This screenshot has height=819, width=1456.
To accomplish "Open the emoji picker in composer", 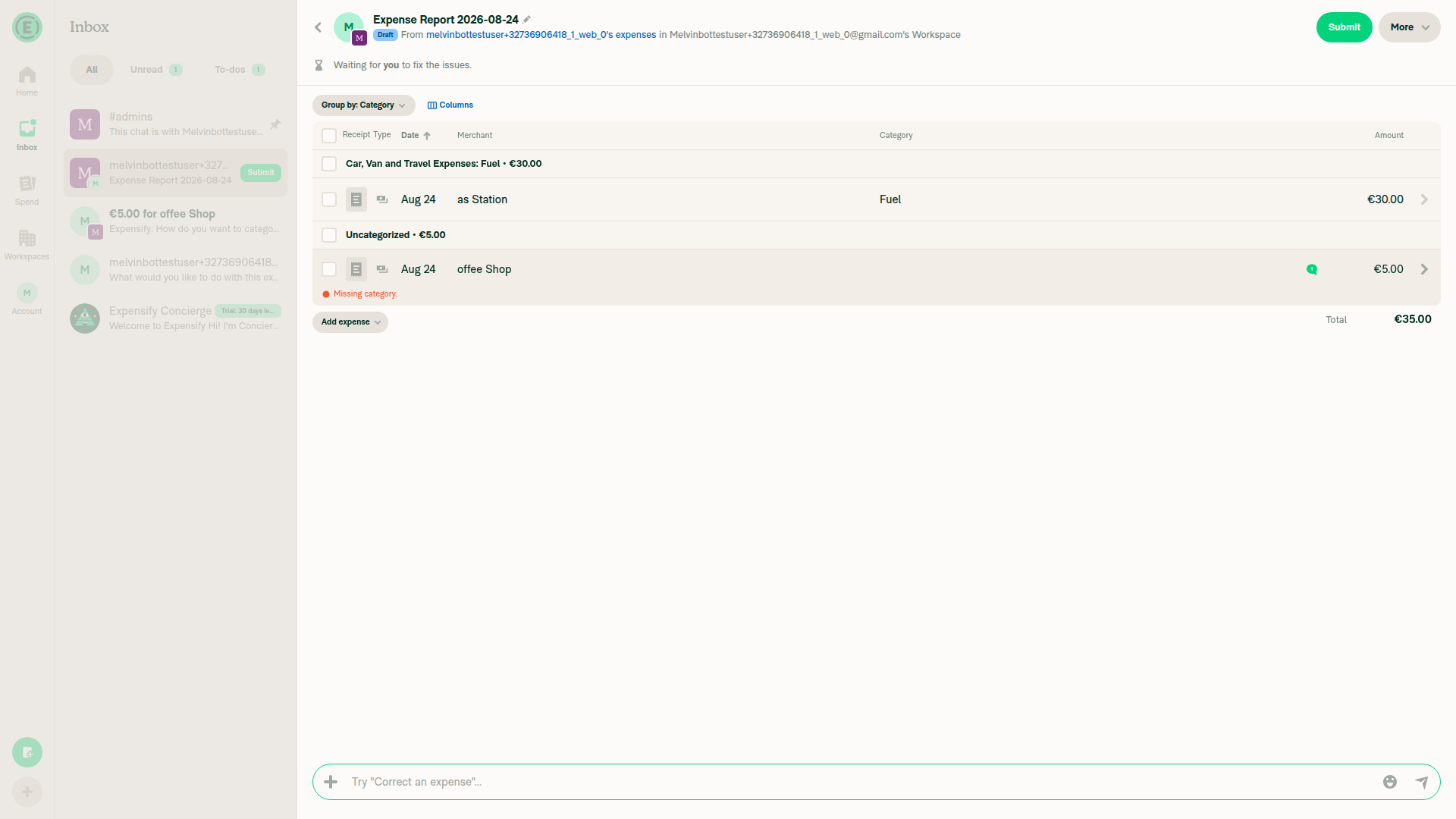I will click(x=1389, y=782).
